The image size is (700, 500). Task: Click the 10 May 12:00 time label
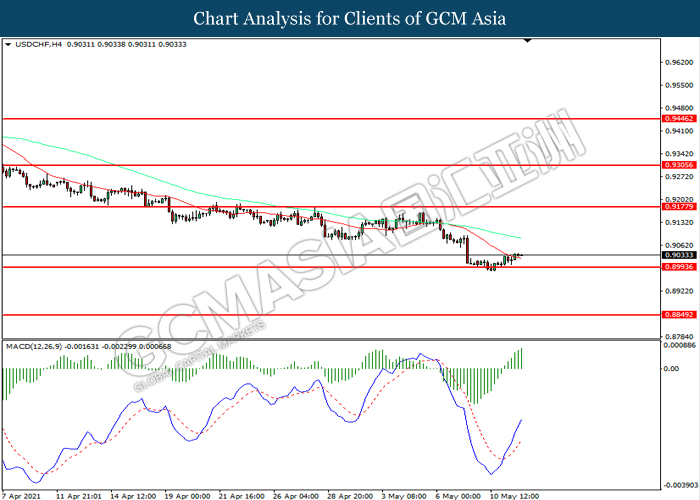[x=515, y=496]
